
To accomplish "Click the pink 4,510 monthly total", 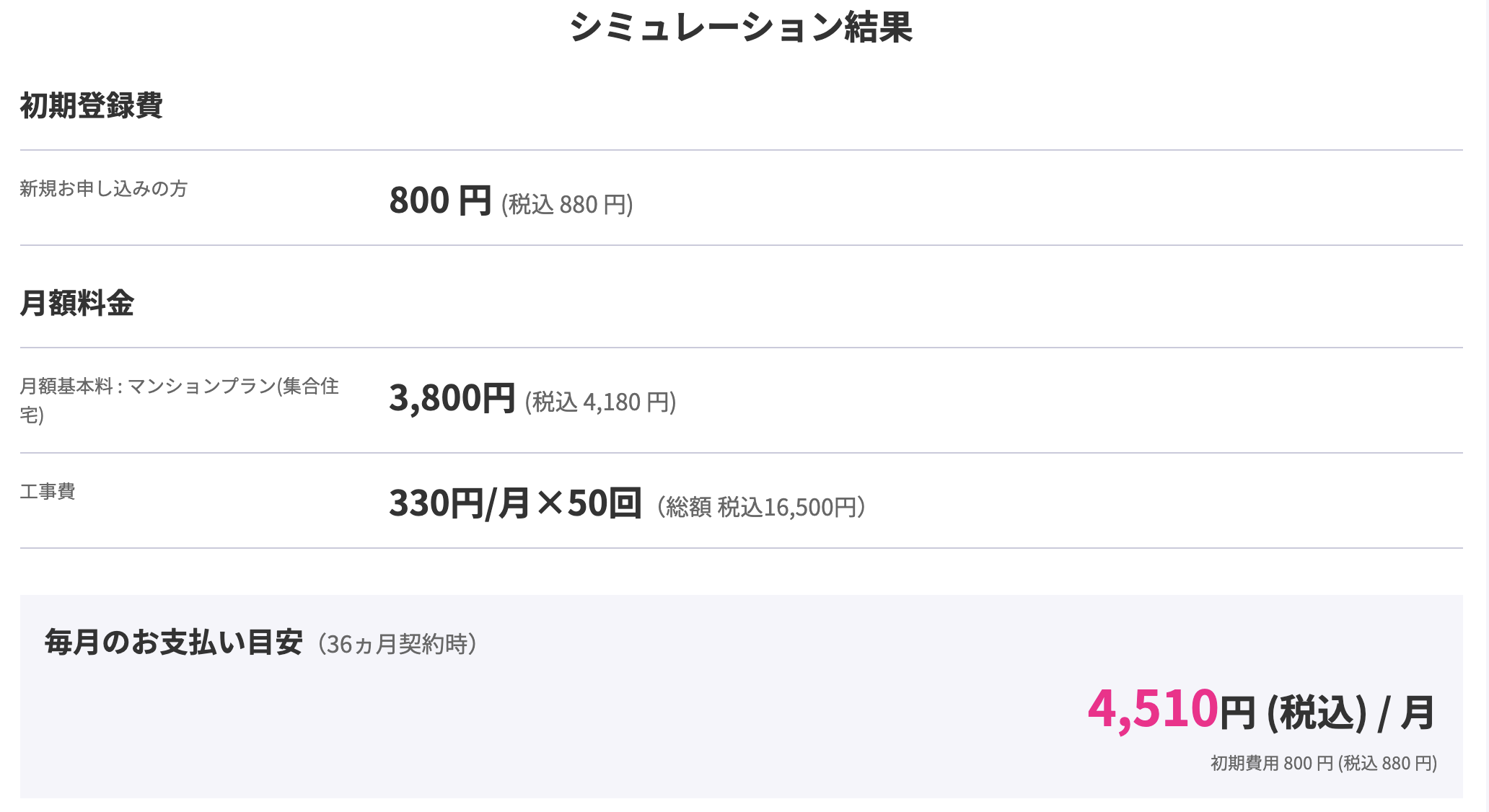I will tap(1152, 709).
